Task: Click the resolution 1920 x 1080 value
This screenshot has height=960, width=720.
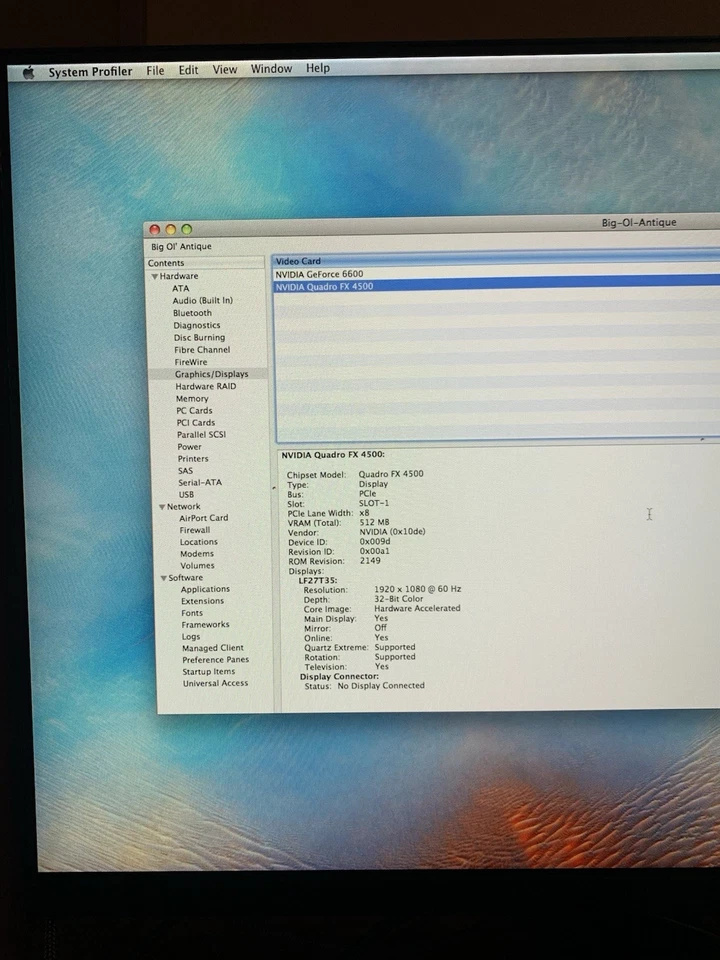Action: (418, 589)
